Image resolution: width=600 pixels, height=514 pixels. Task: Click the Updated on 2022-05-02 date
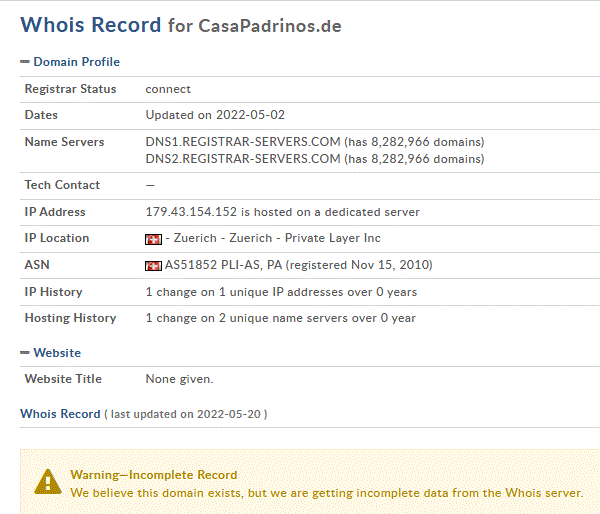(215, 115)
